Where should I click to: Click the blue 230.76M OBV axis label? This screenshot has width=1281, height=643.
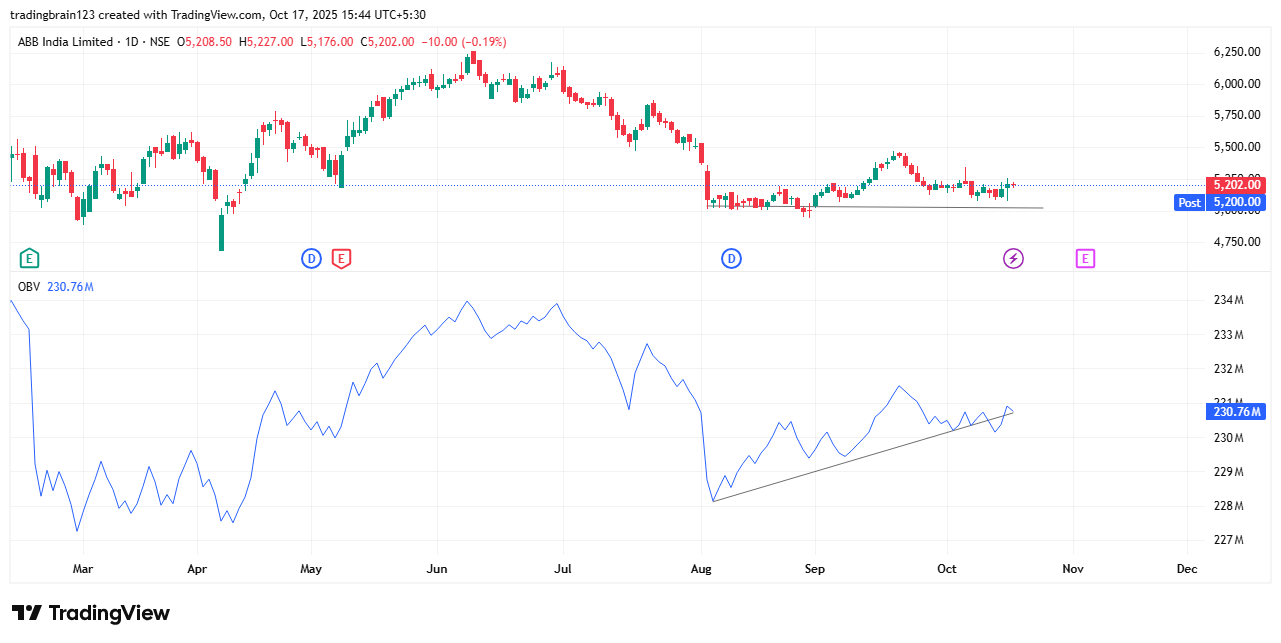pos(1237,411)
